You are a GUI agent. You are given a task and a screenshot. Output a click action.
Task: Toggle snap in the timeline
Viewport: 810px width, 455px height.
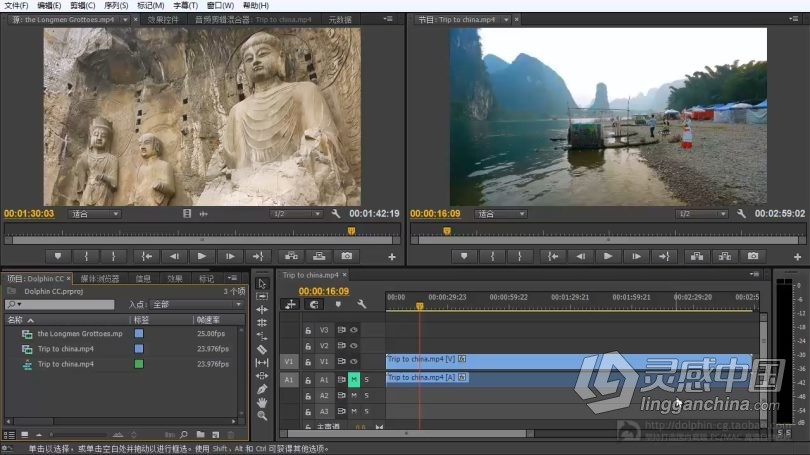314,305
